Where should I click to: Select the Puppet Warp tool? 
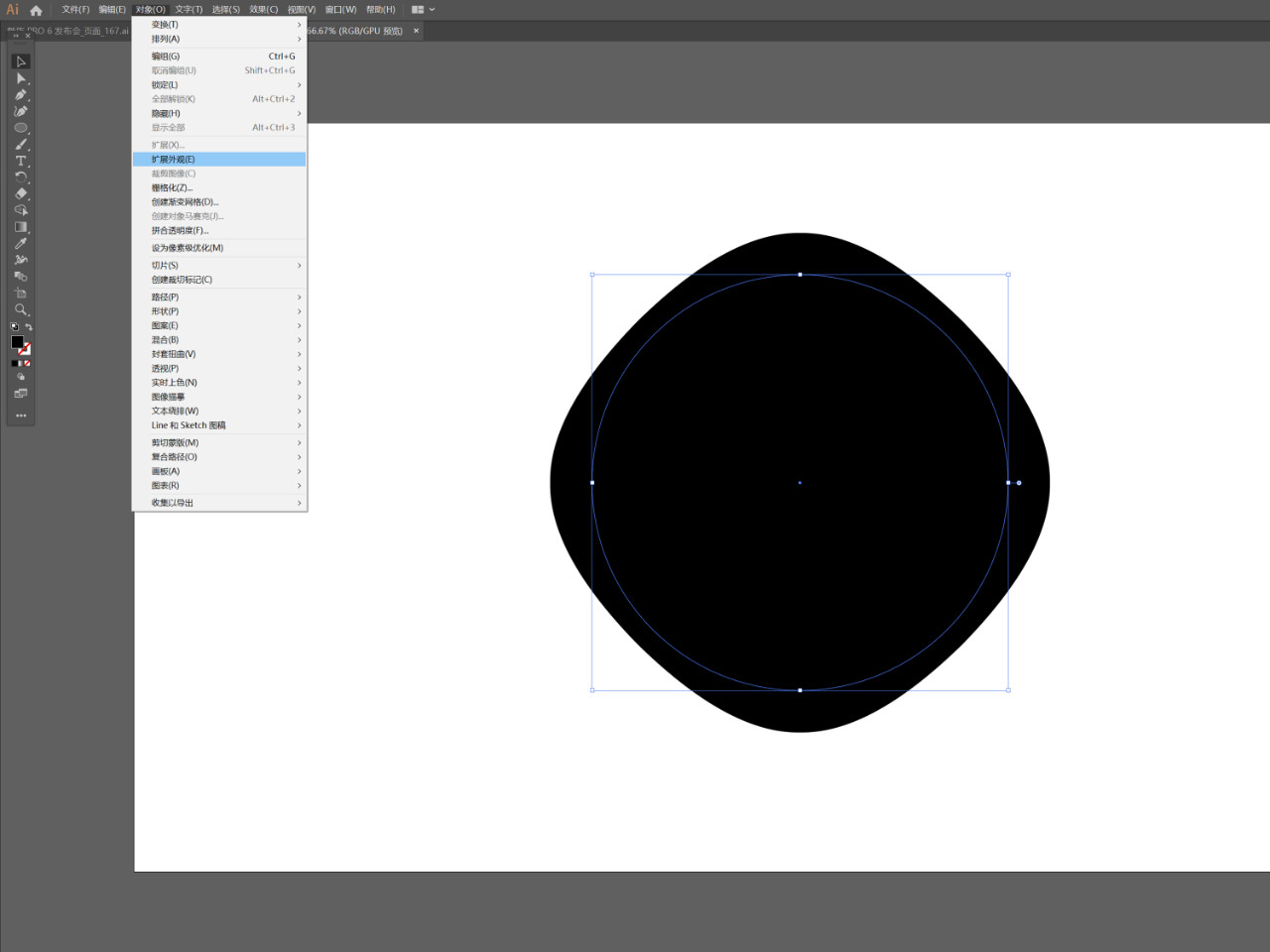[21, 260]
